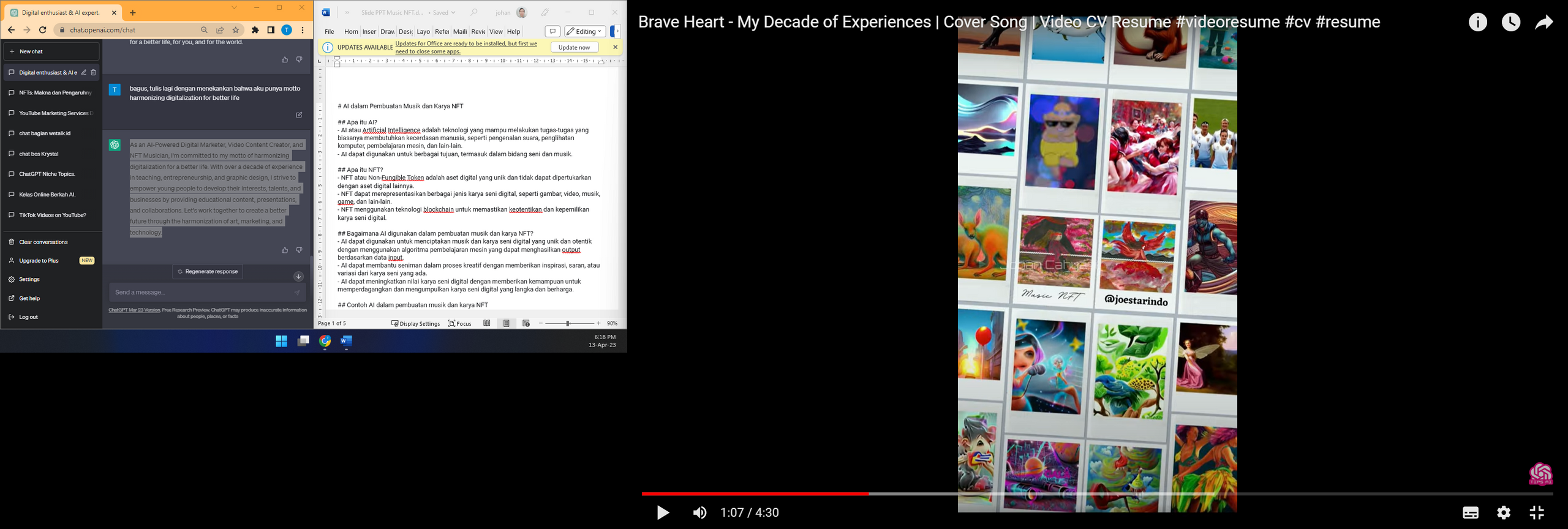Open the Editing mode dropdown in Word
This screenshot has width=1568, height=529.
(x=585, y=31)
